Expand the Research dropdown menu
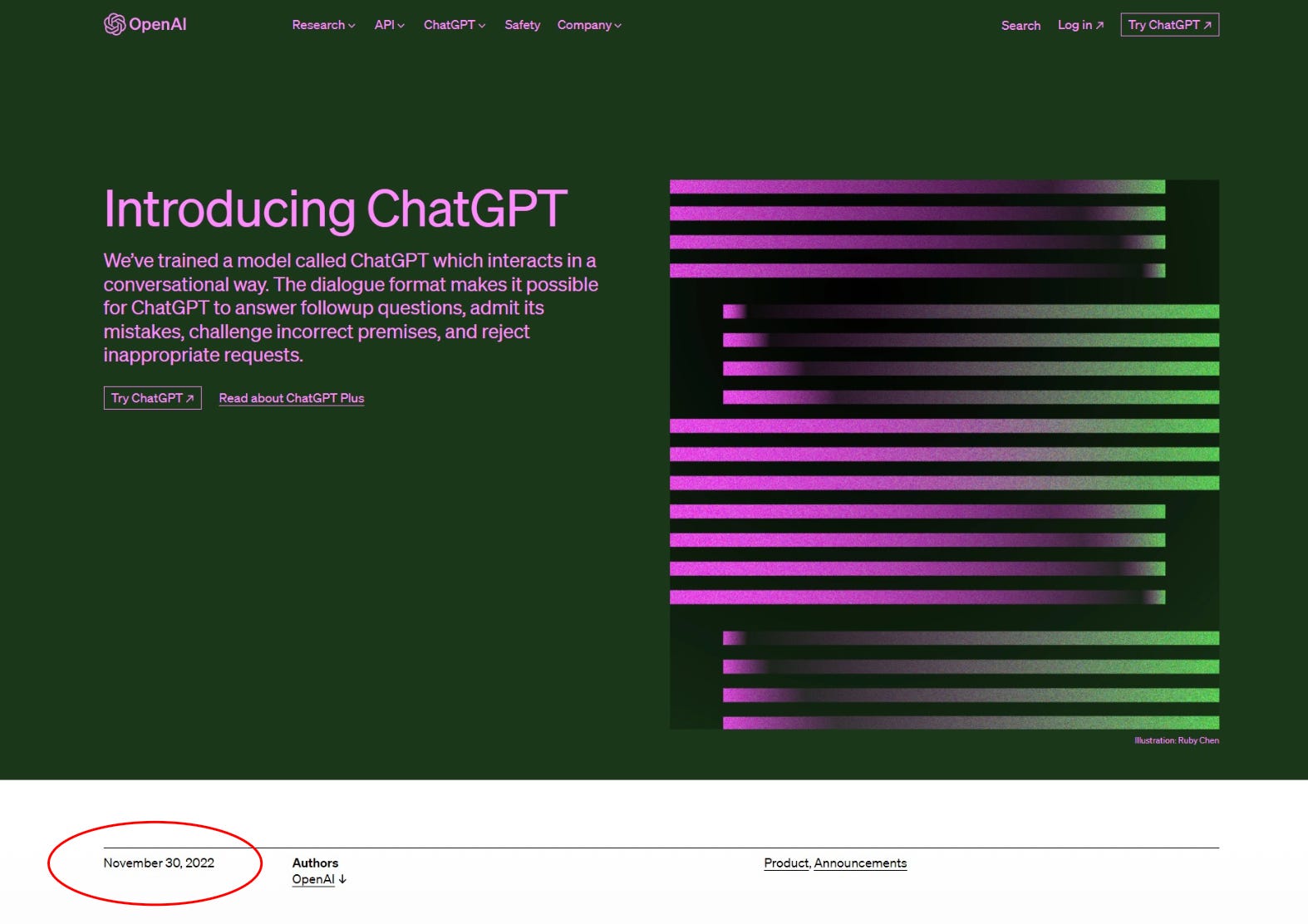This screenshot has height=924, width=1308. [323, 25]
